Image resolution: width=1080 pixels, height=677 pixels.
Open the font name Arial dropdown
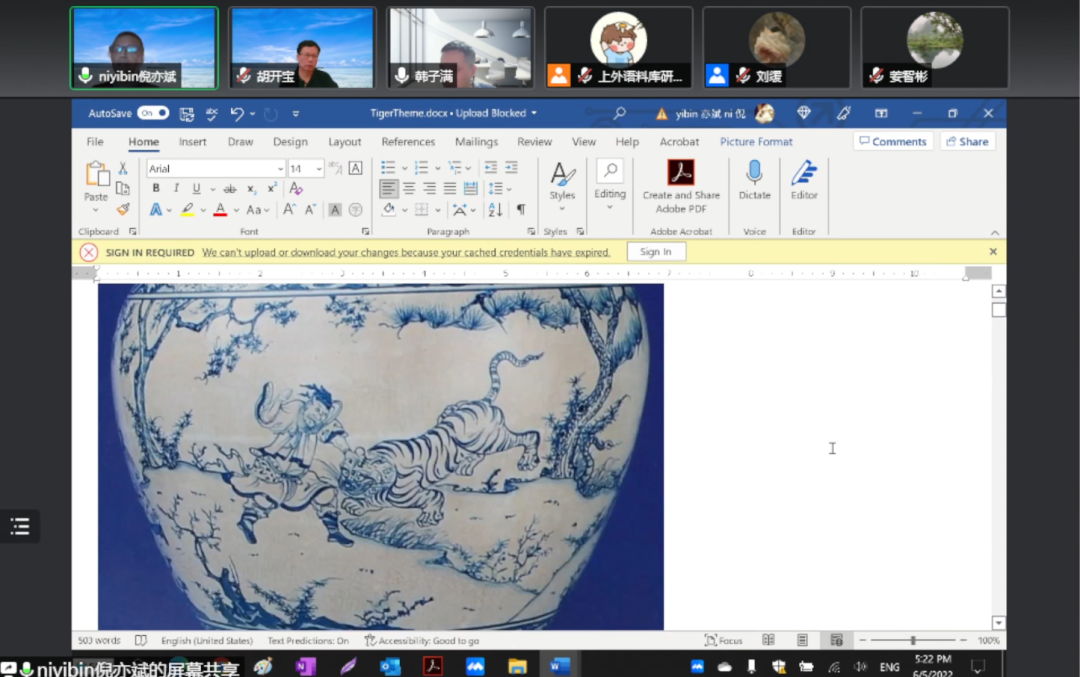point(280,169)
